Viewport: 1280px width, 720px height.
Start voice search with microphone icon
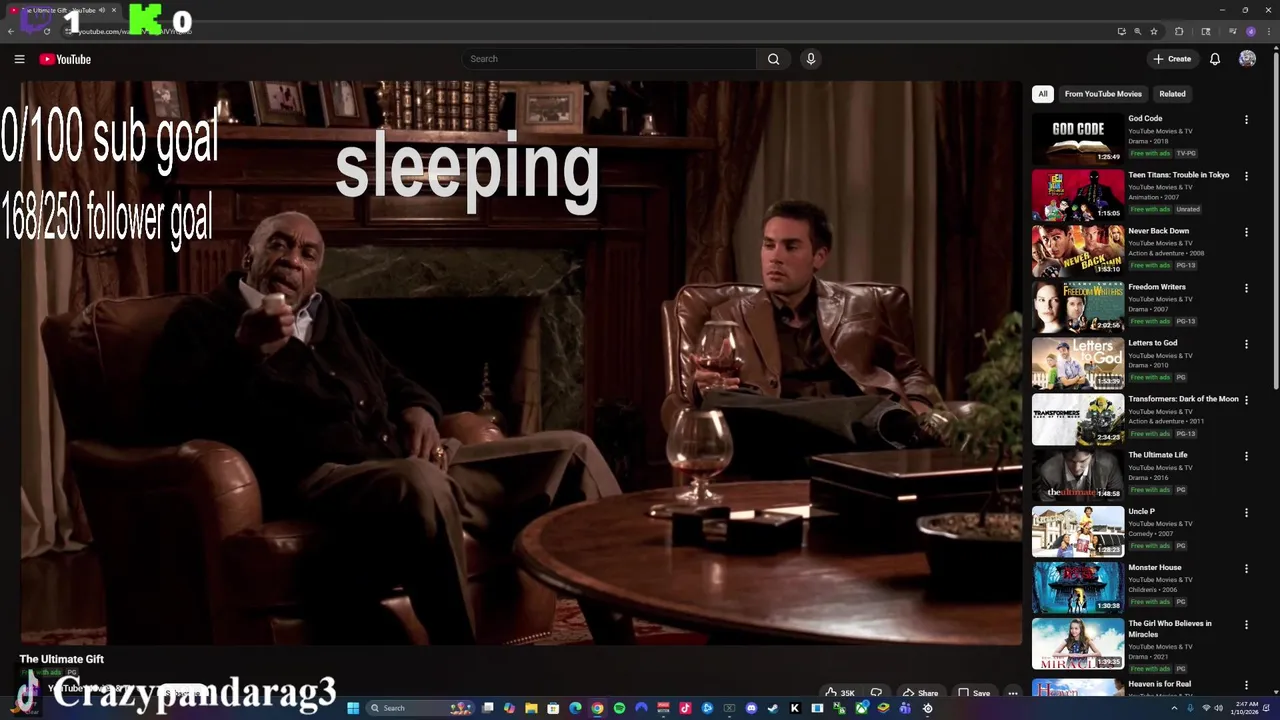point(811,59)
